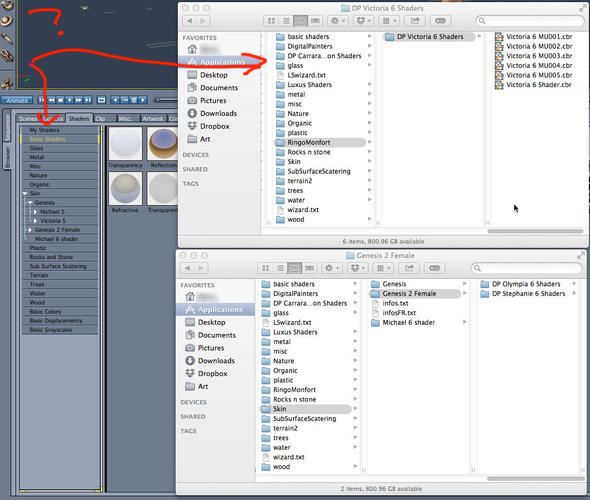Select DP Olympia 6 Shaders folder
590x500 pixels.
tap(526, 284)
